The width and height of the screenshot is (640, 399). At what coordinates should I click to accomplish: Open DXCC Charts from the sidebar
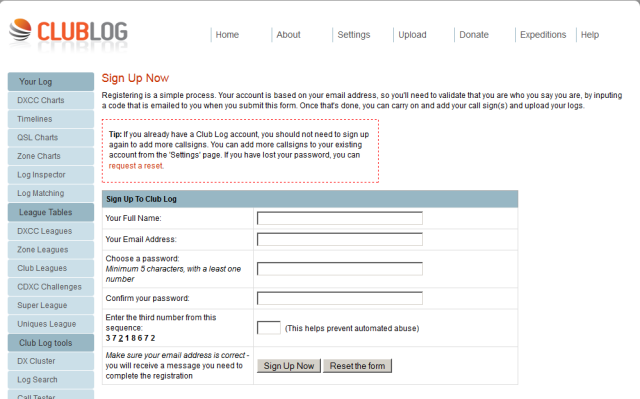pos(51,100)
